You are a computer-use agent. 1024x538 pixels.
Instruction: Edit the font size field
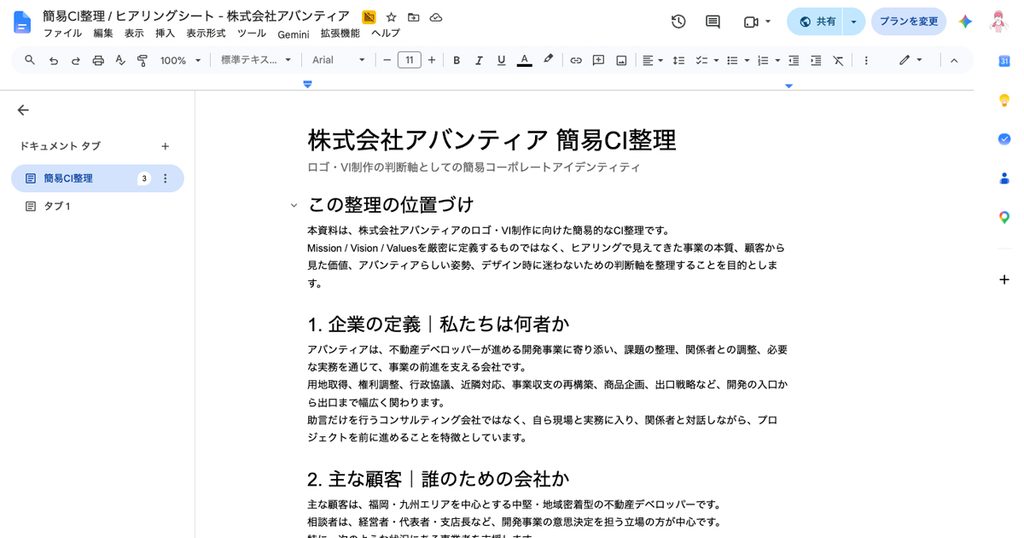[x=409, y=60]
